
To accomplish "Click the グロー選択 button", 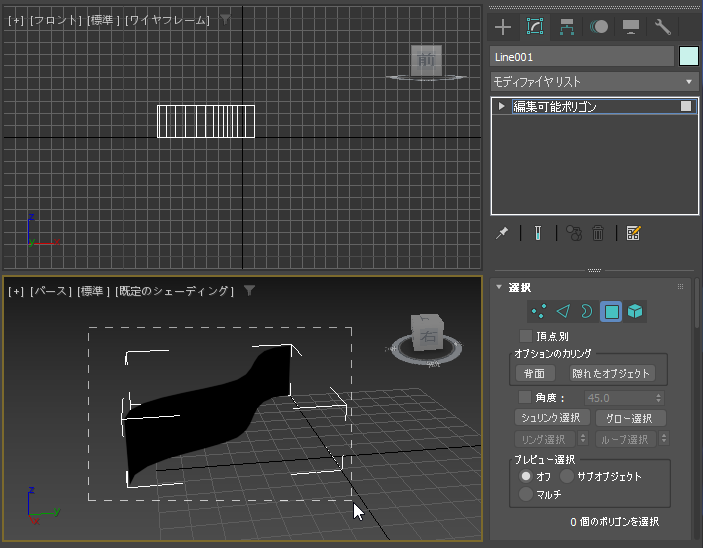I will (630, 418).
